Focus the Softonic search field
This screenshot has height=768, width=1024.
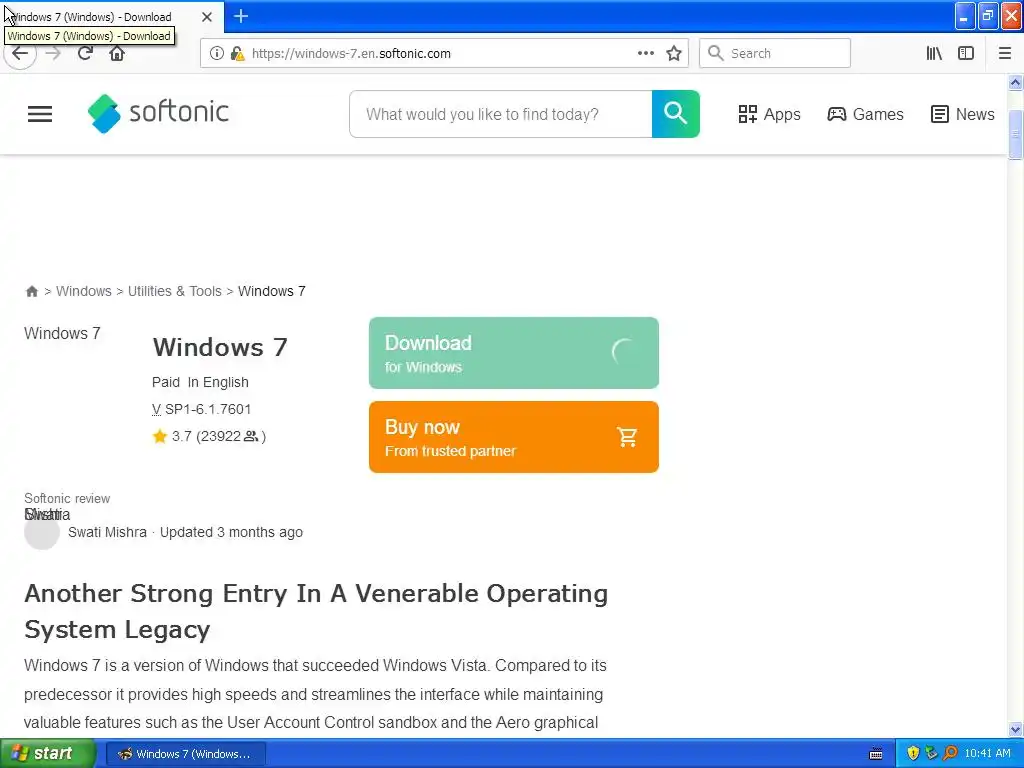point(501,114)
